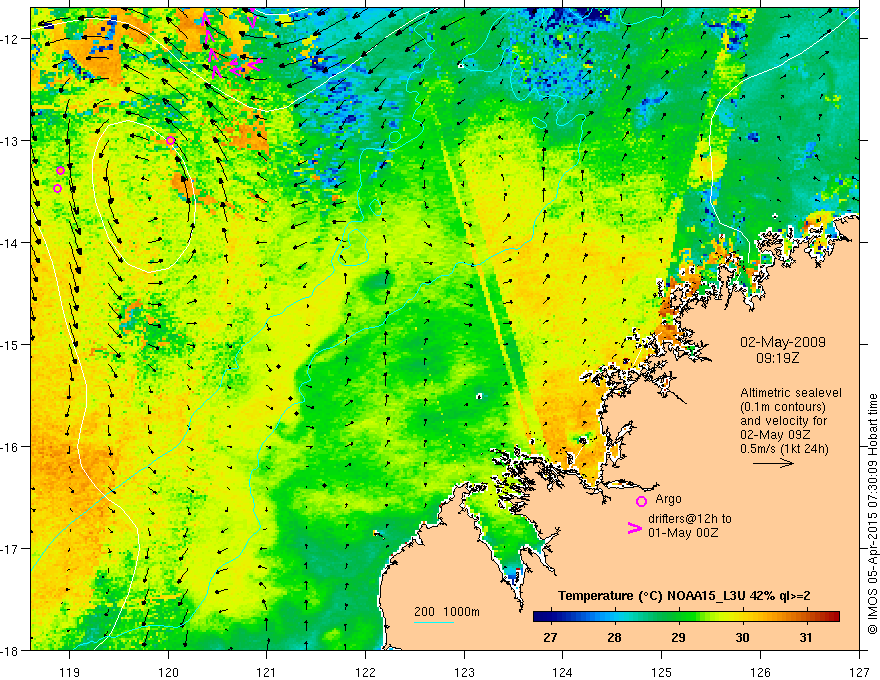Screen dimensions: 880x680
Task: Click the date label 02-May-2009
Action: click(x=782, y=342)
